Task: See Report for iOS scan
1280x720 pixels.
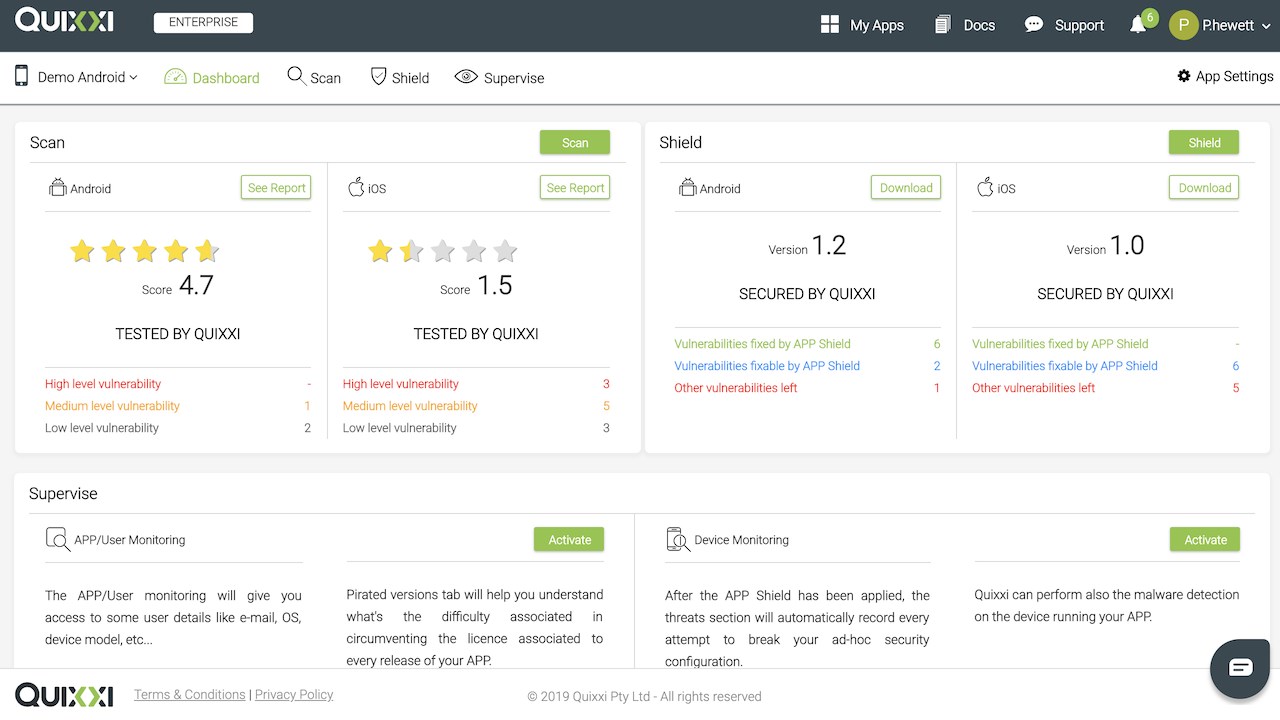Action: (575, 188)
